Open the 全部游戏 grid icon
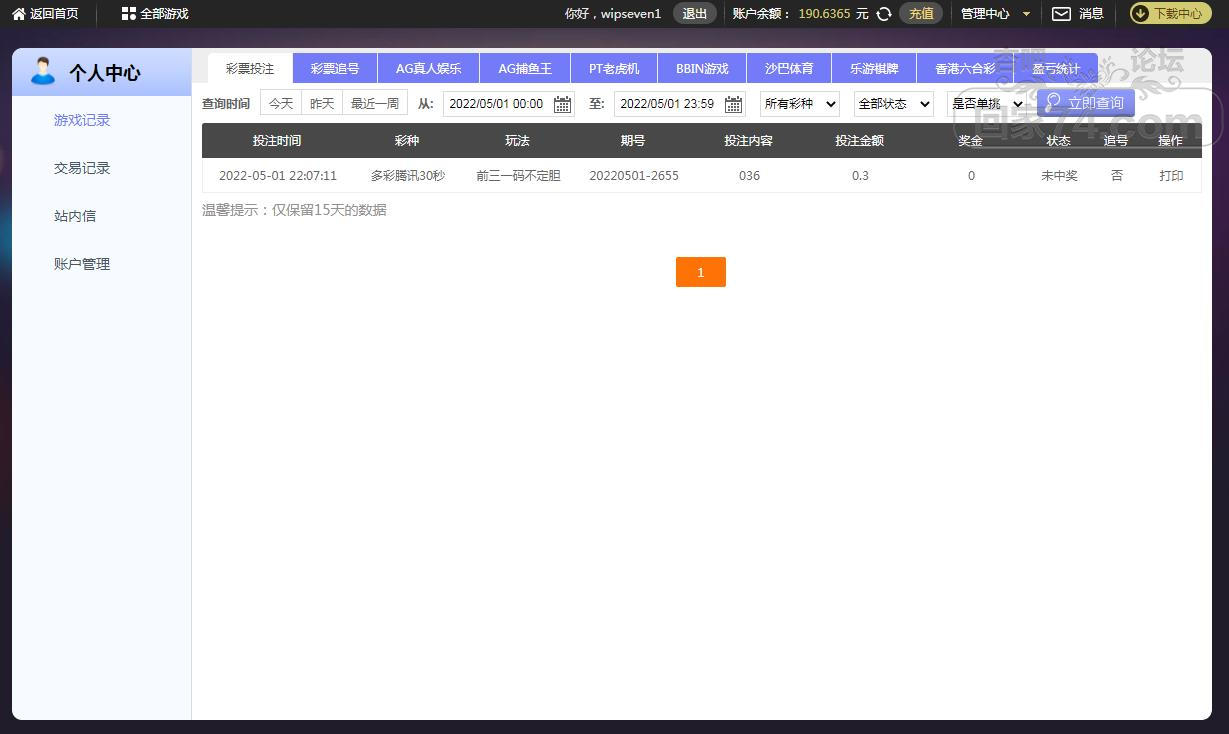Screen dimensions: 1229x734 coord(128,14)
